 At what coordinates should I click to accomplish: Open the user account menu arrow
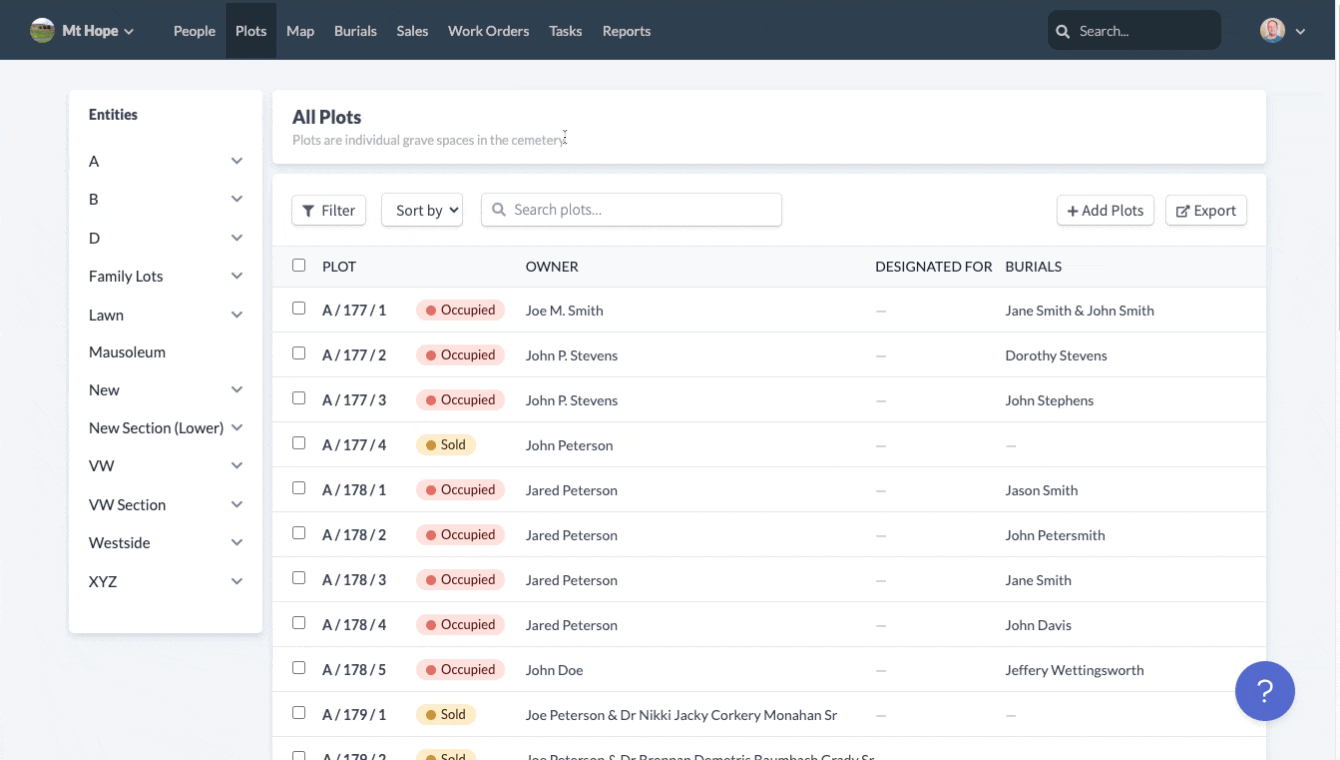coord(1300,32)
